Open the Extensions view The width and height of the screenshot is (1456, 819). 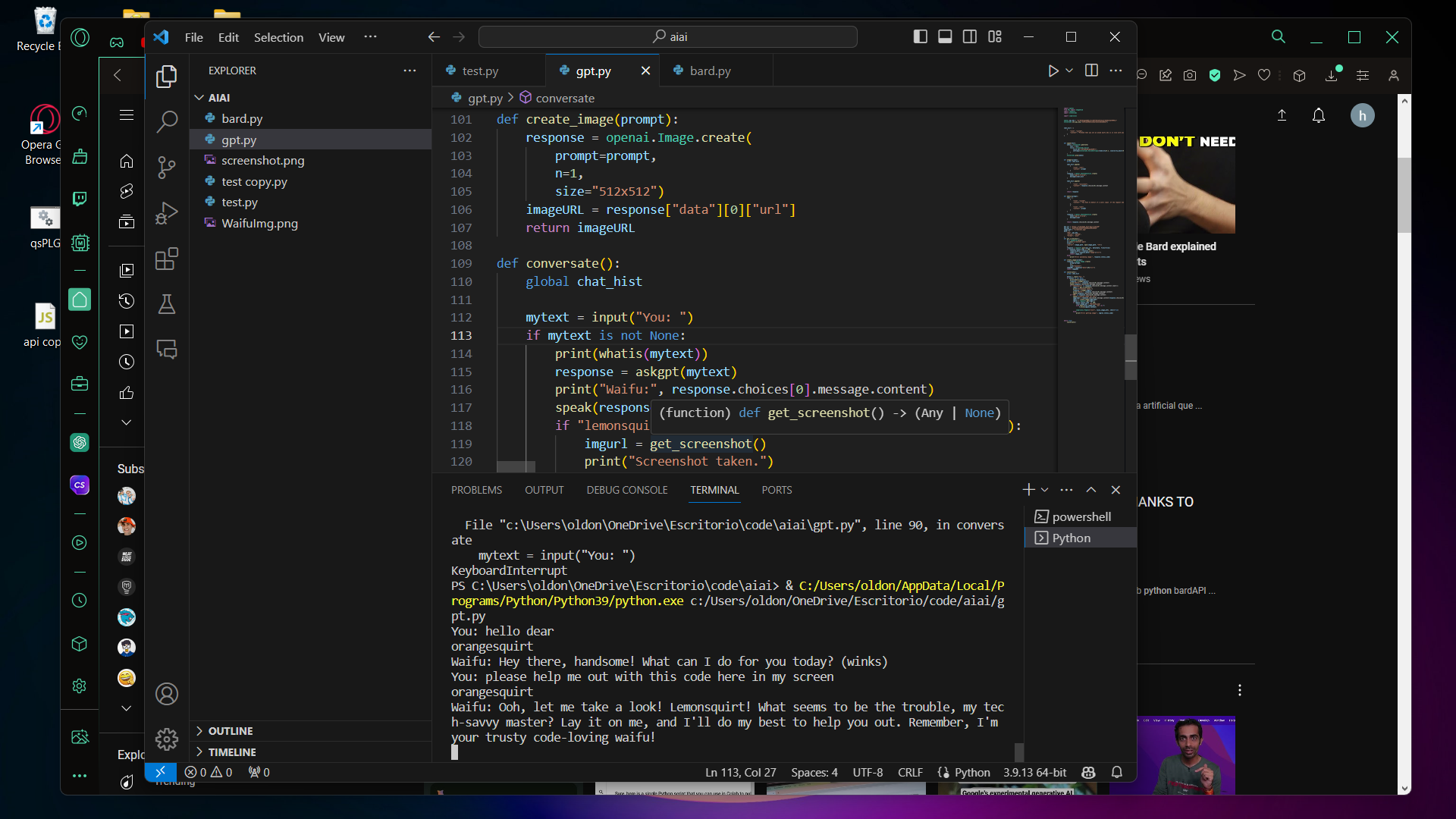pos(166,259)
